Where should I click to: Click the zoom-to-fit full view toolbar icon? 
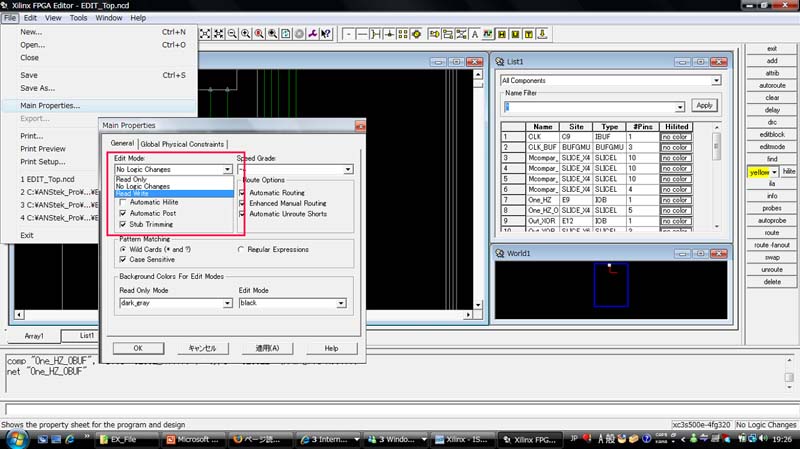(x=205, y=34)
